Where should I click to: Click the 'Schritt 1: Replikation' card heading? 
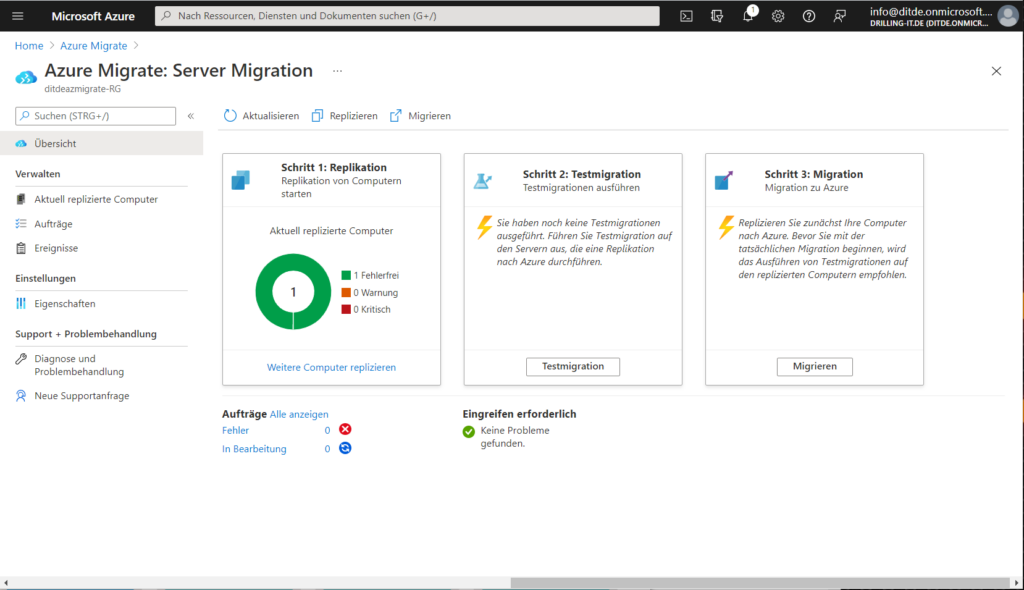[x=334, y=167]
